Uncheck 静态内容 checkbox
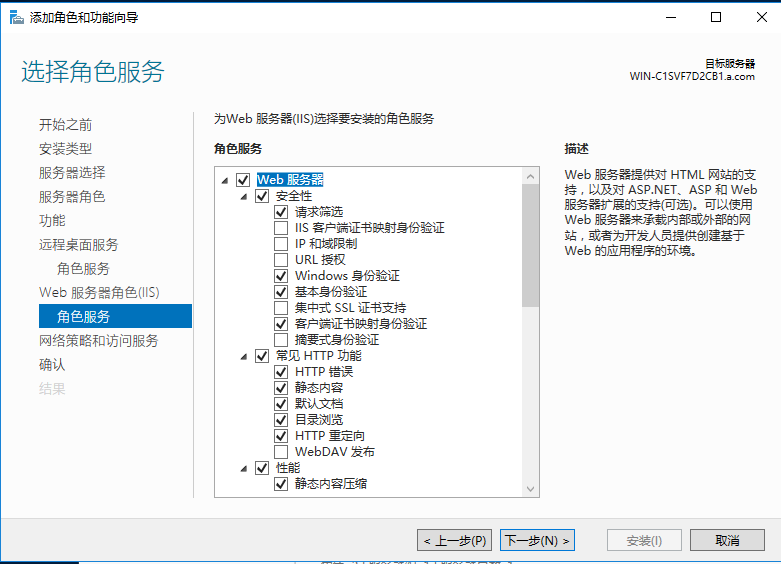 [x=281, y=388]
